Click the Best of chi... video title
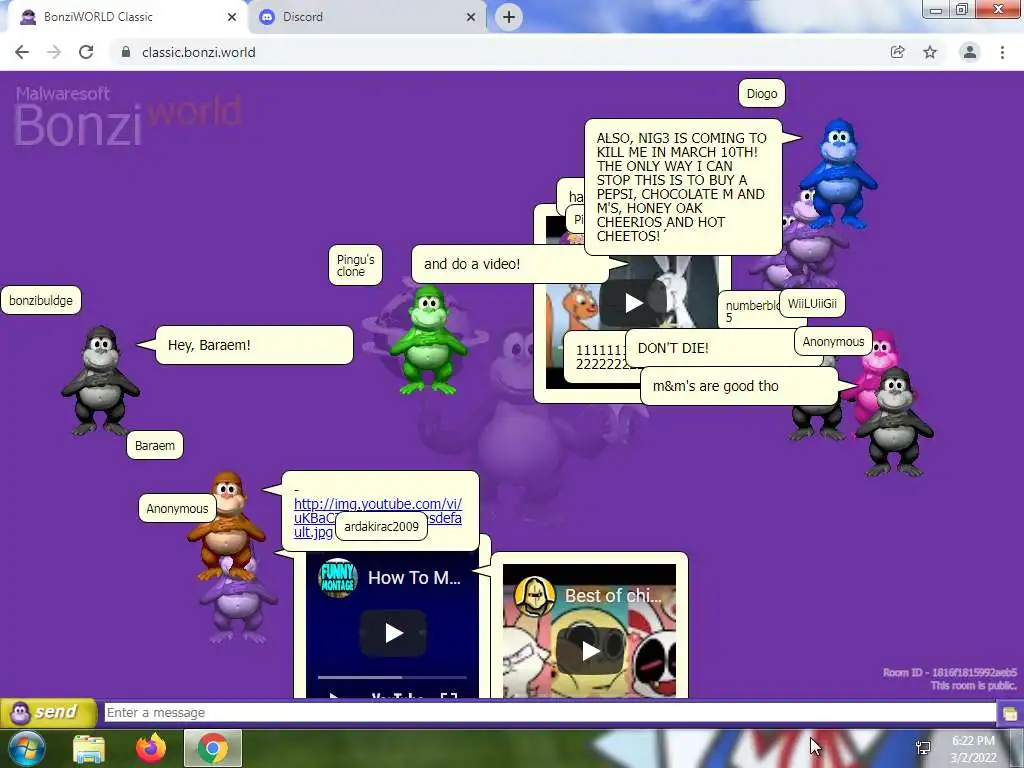Viewport: 1024px width, 768px height. tap(613, 596)
